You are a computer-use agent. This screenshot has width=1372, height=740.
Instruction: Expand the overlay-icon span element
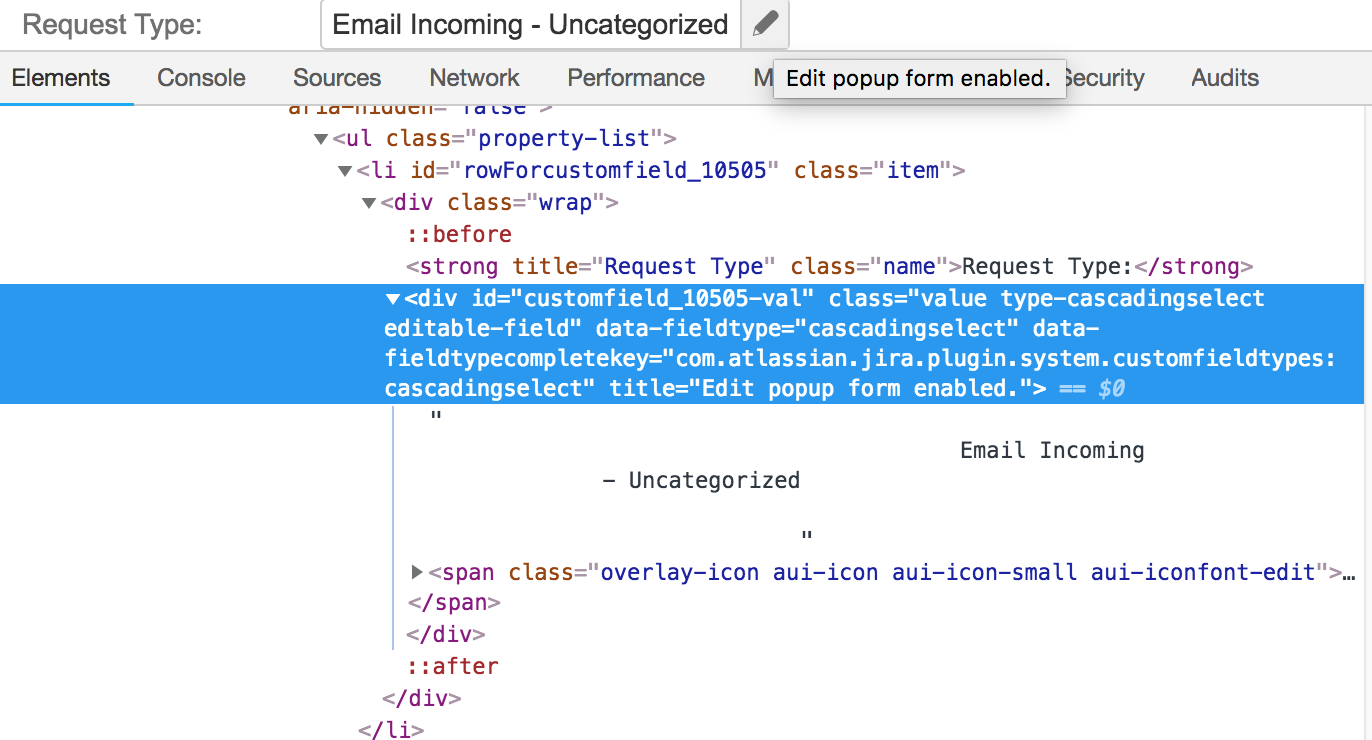[417, 571]
